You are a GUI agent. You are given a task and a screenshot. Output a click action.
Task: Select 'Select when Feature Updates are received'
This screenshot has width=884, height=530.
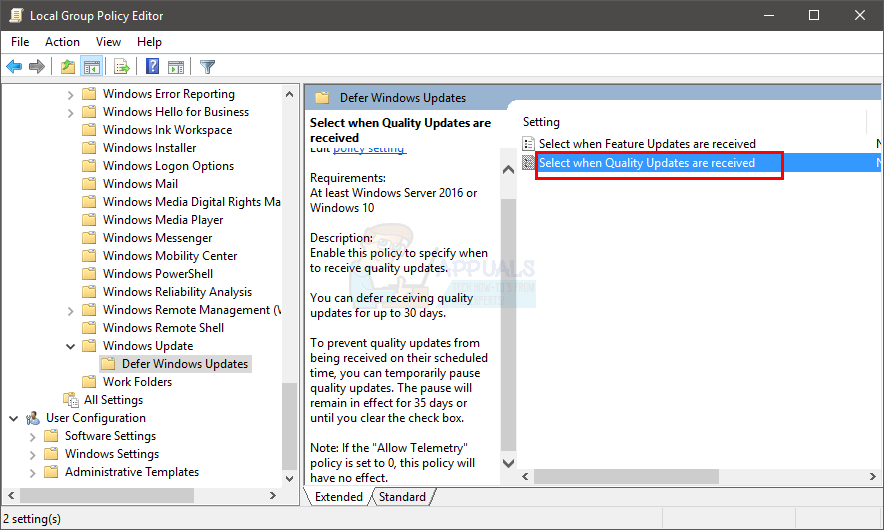click(647, 144)
